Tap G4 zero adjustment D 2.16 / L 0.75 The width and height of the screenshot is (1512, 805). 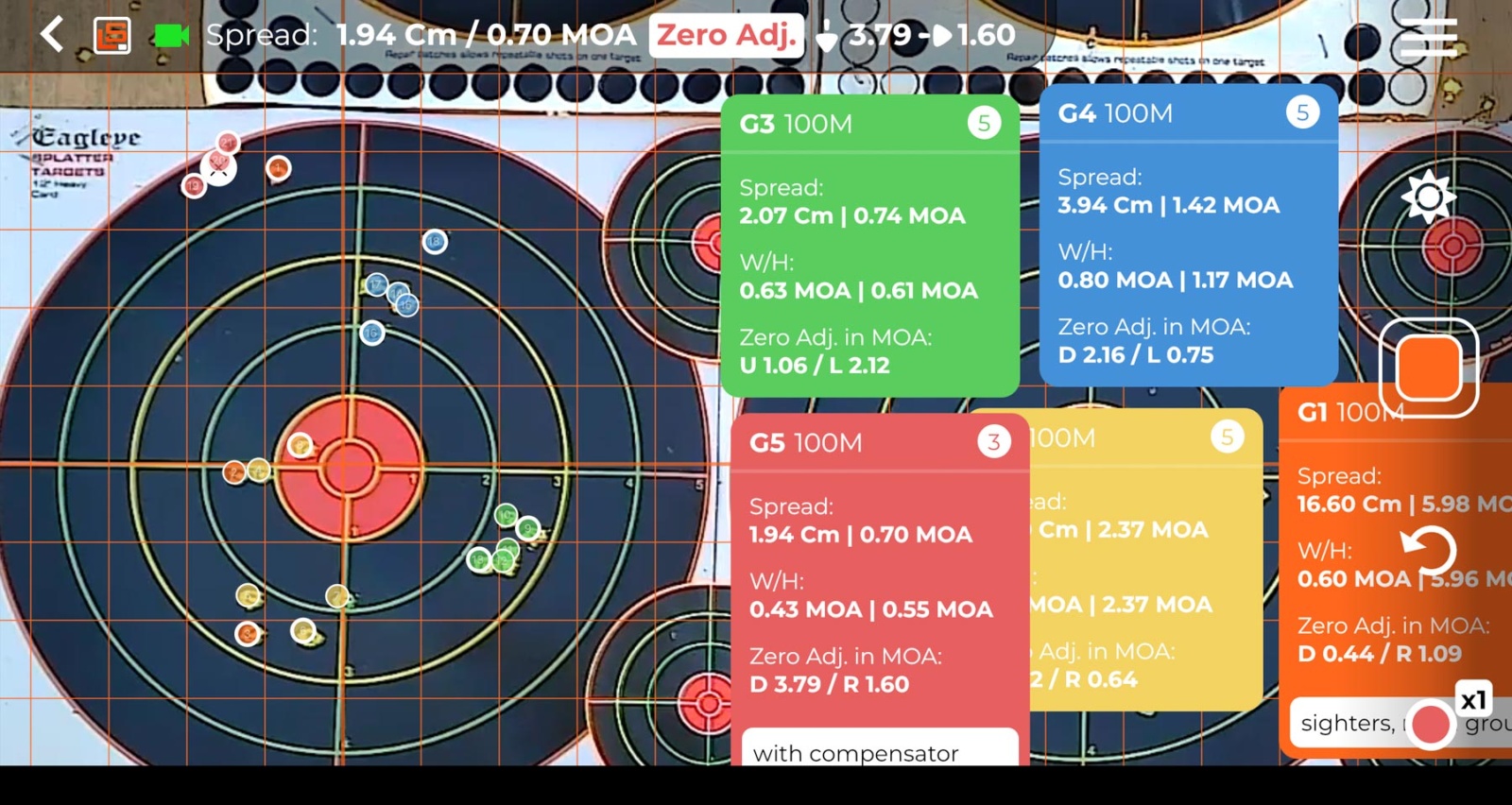point(1136,354)
